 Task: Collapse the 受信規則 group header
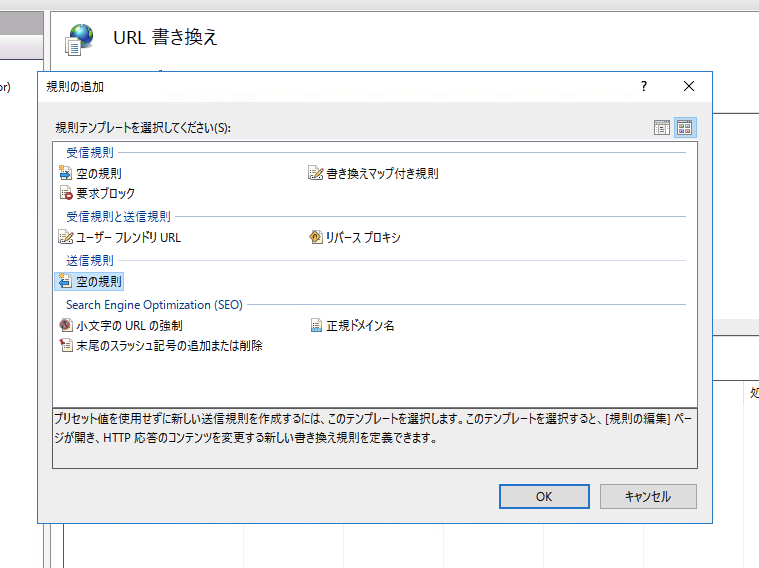coord(90,153)
